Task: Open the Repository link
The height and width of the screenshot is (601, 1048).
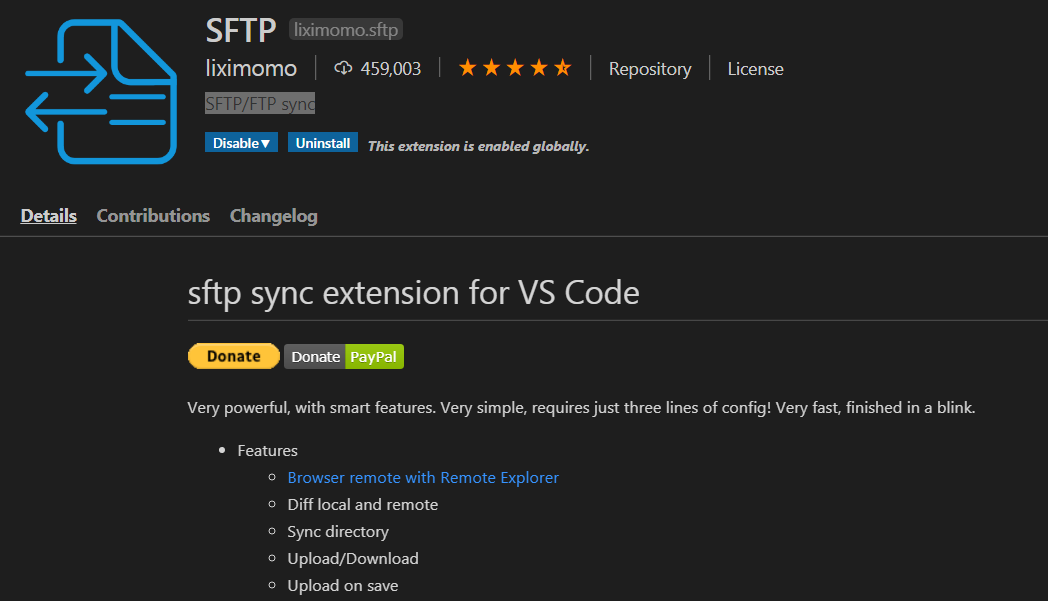Action: 650,69
